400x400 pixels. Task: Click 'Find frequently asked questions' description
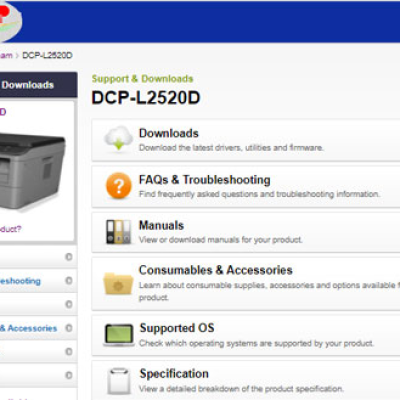pos(259,194)
